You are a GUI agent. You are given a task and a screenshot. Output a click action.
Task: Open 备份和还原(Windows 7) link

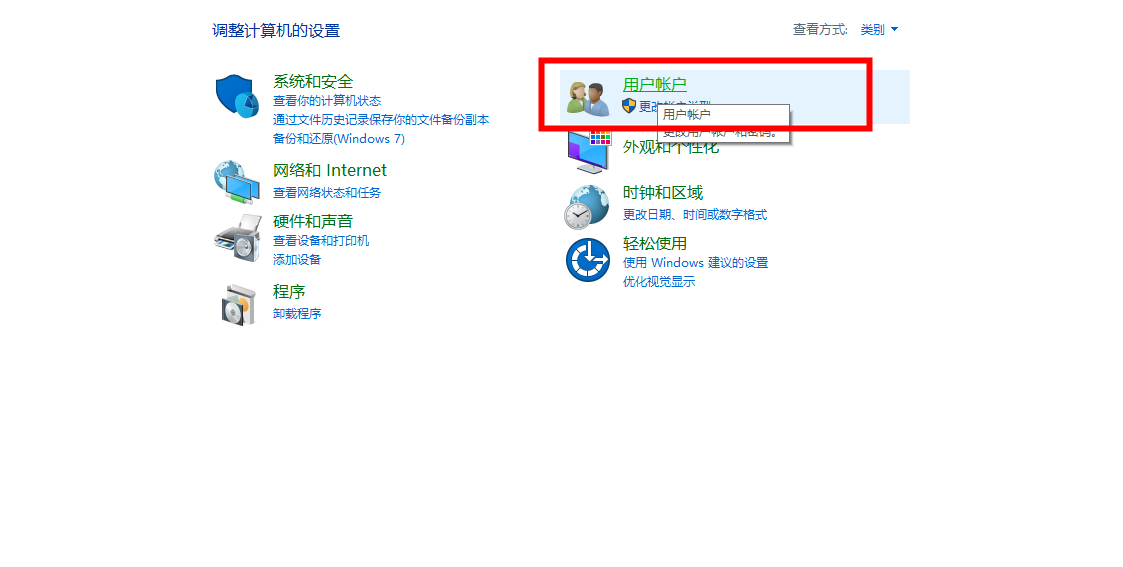[339, 139]
